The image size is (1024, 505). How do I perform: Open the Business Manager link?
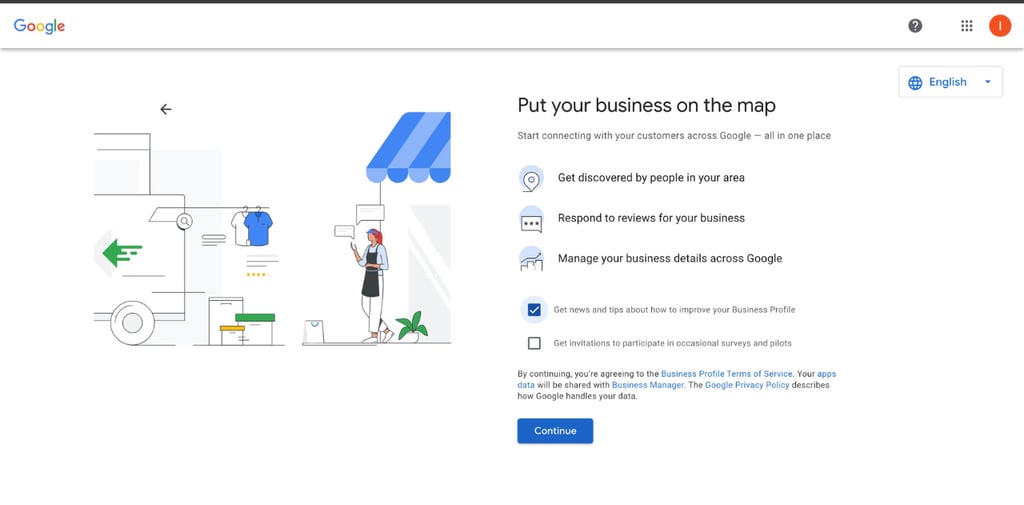click(x=648, y=385)
